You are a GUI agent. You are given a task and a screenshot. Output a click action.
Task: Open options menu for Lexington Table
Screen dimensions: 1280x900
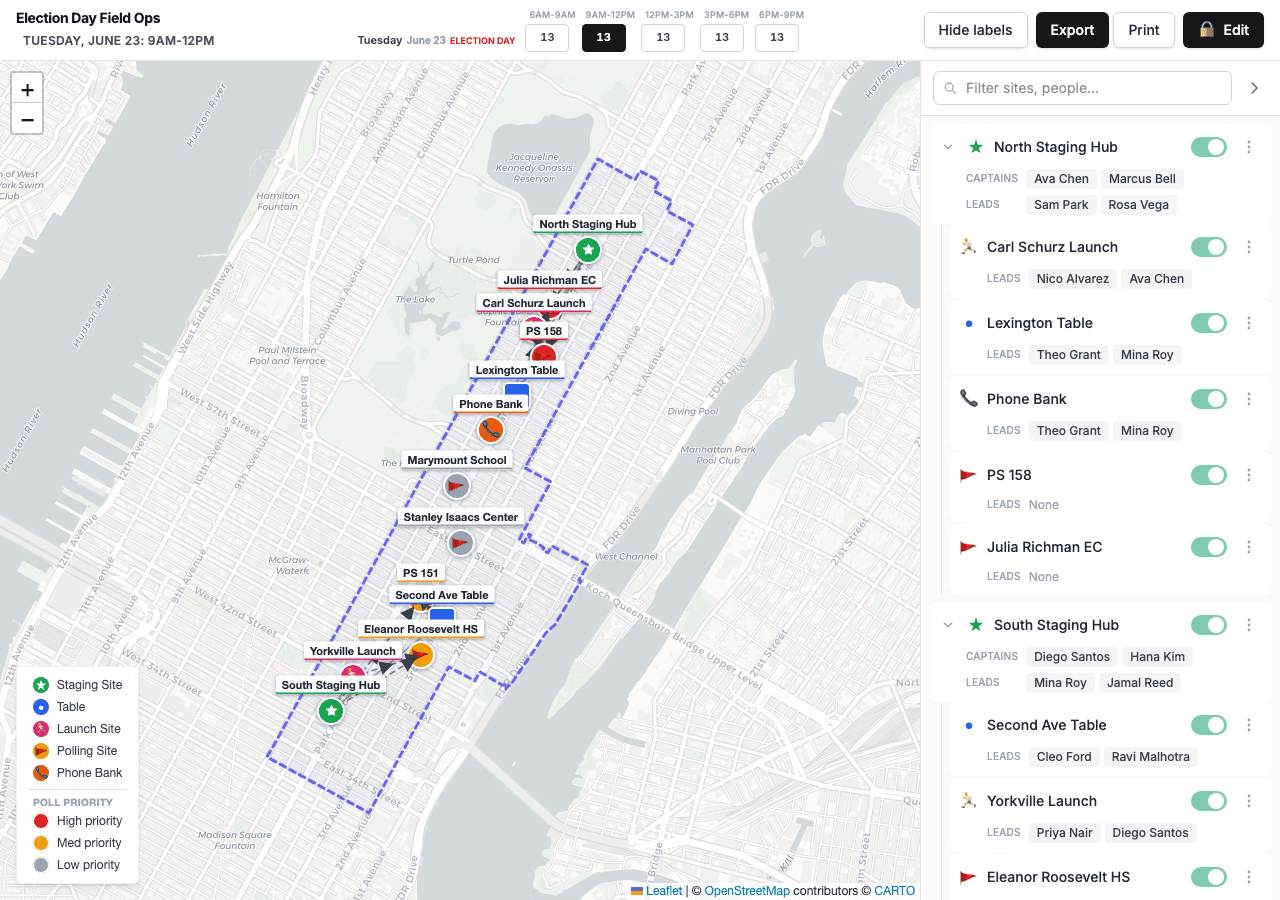point(1249,323)
